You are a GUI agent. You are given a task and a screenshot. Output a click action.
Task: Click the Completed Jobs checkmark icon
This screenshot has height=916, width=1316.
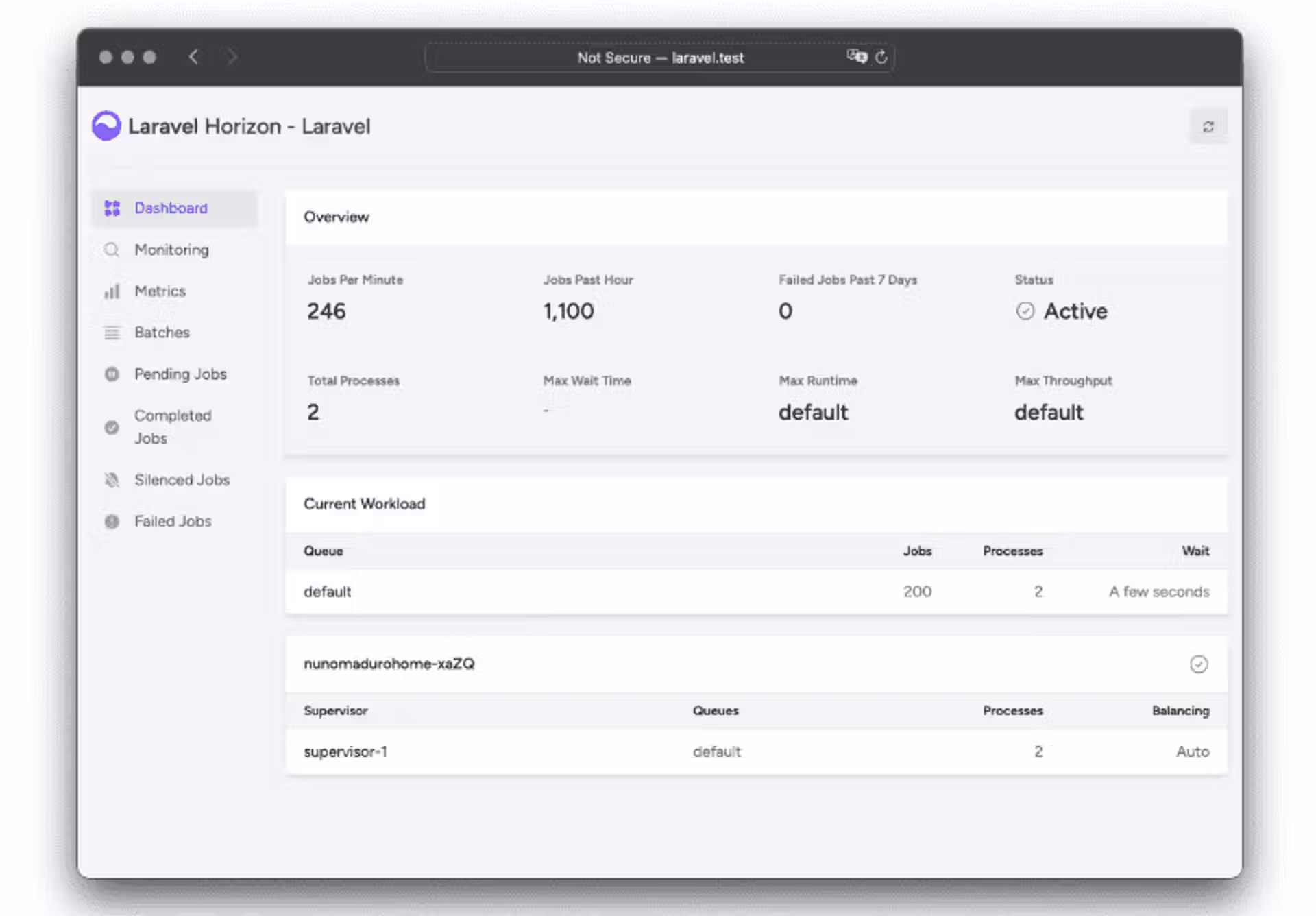coord(112,427)
